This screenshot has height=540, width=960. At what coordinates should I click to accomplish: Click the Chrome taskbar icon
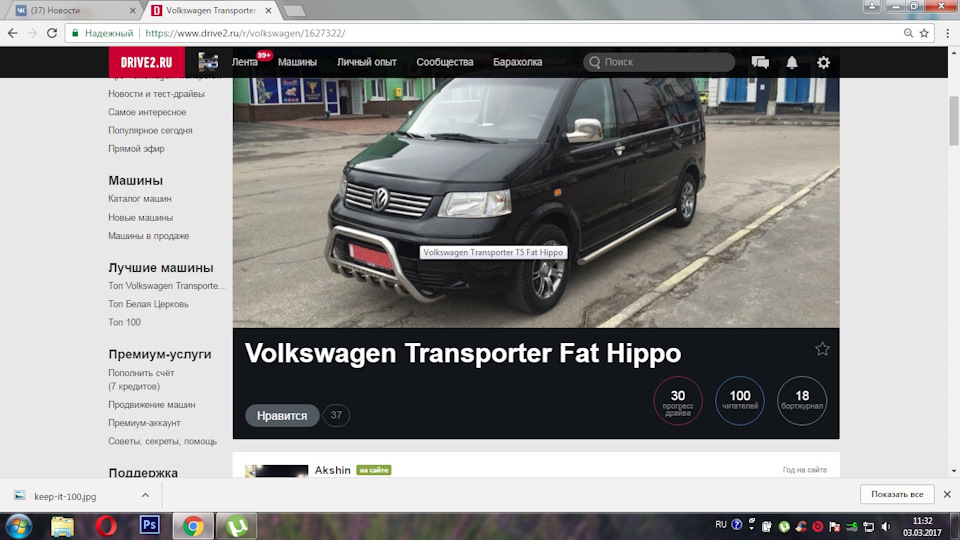click(x=193, y=526)
